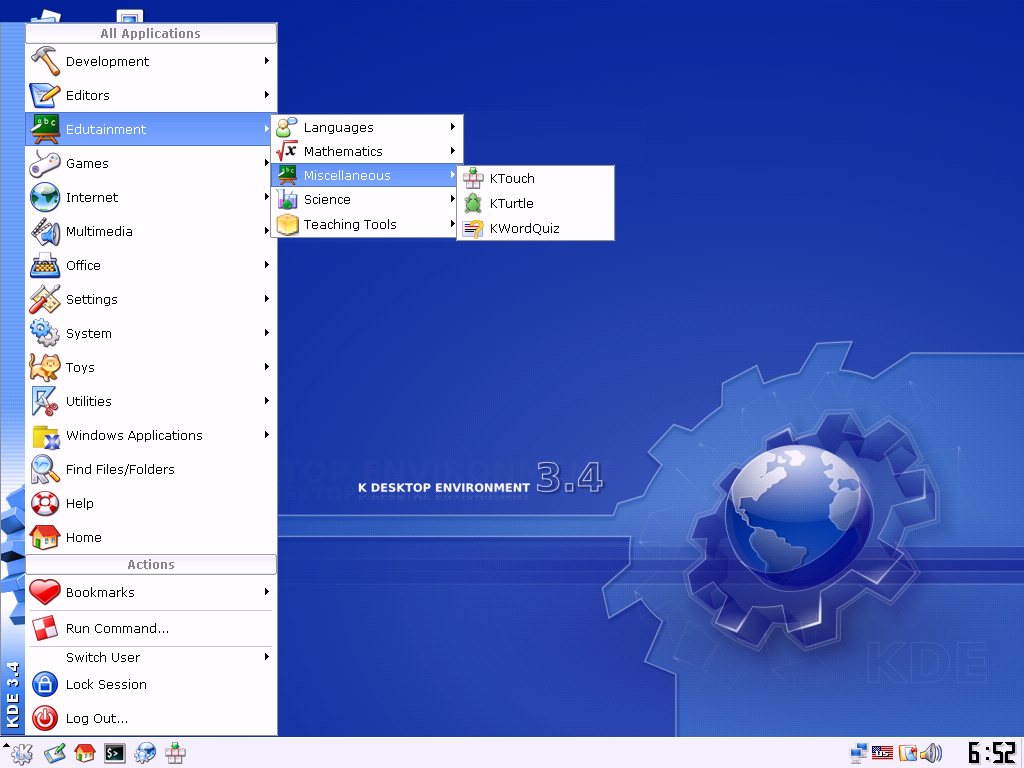The width and height of the screenshot is (1024, 768).
Task: Expand the Settings submenu arrow
Action: tap(266, 298)
